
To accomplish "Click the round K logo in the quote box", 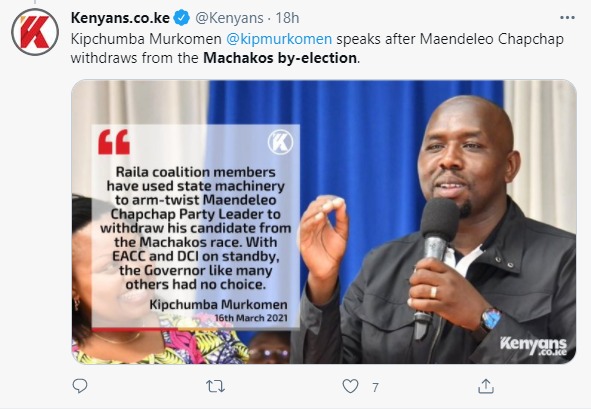I will click(280, 142).
